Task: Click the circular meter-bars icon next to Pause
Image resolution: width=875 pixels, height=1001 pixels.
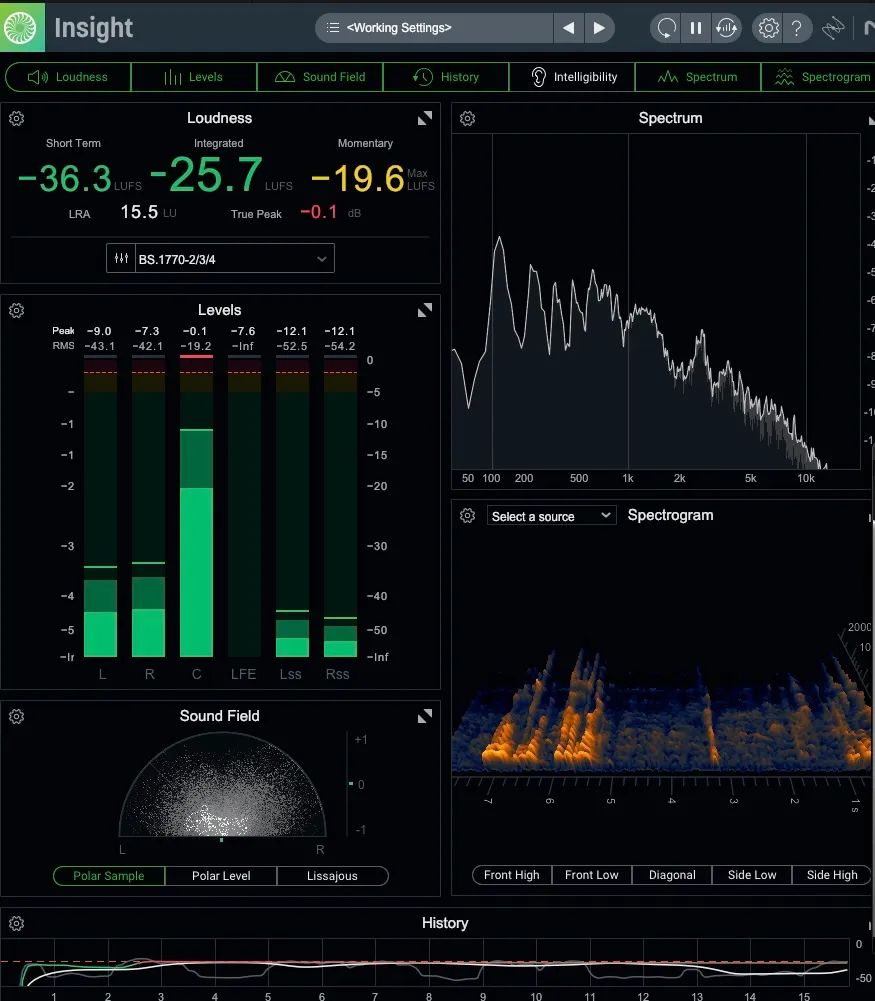Action: (726, 28)
